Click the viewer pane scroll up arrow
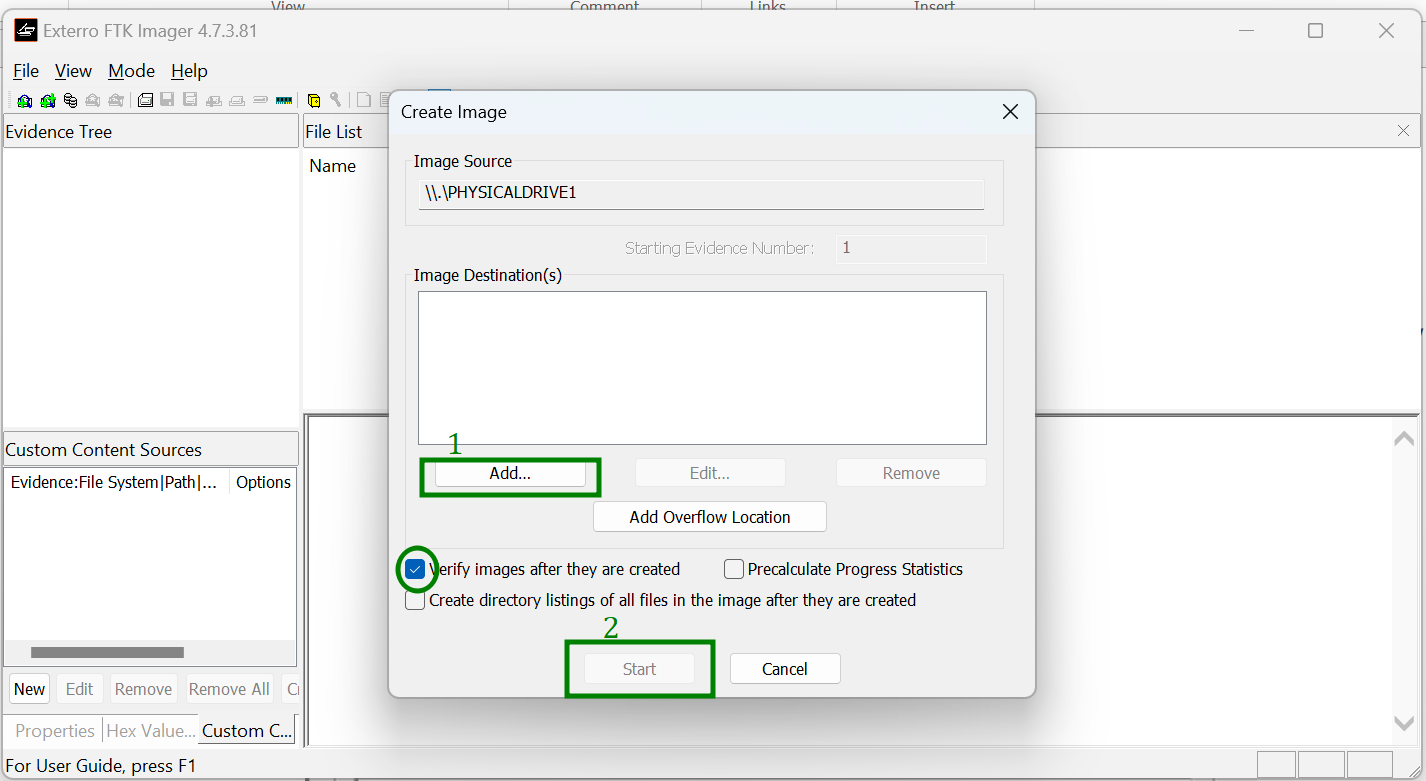The height and width of the screenshot is (781, 1426). click(x=1404, y=438)
